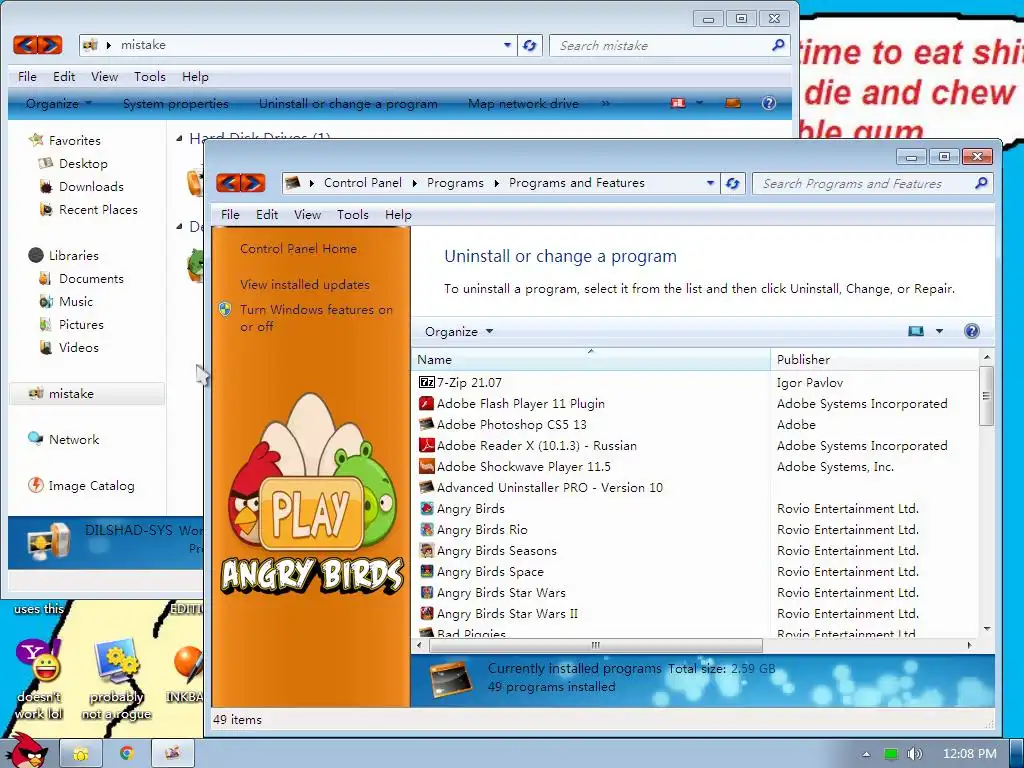Click the vertical scrollbar thumb in program list

[x=986, y=396]
